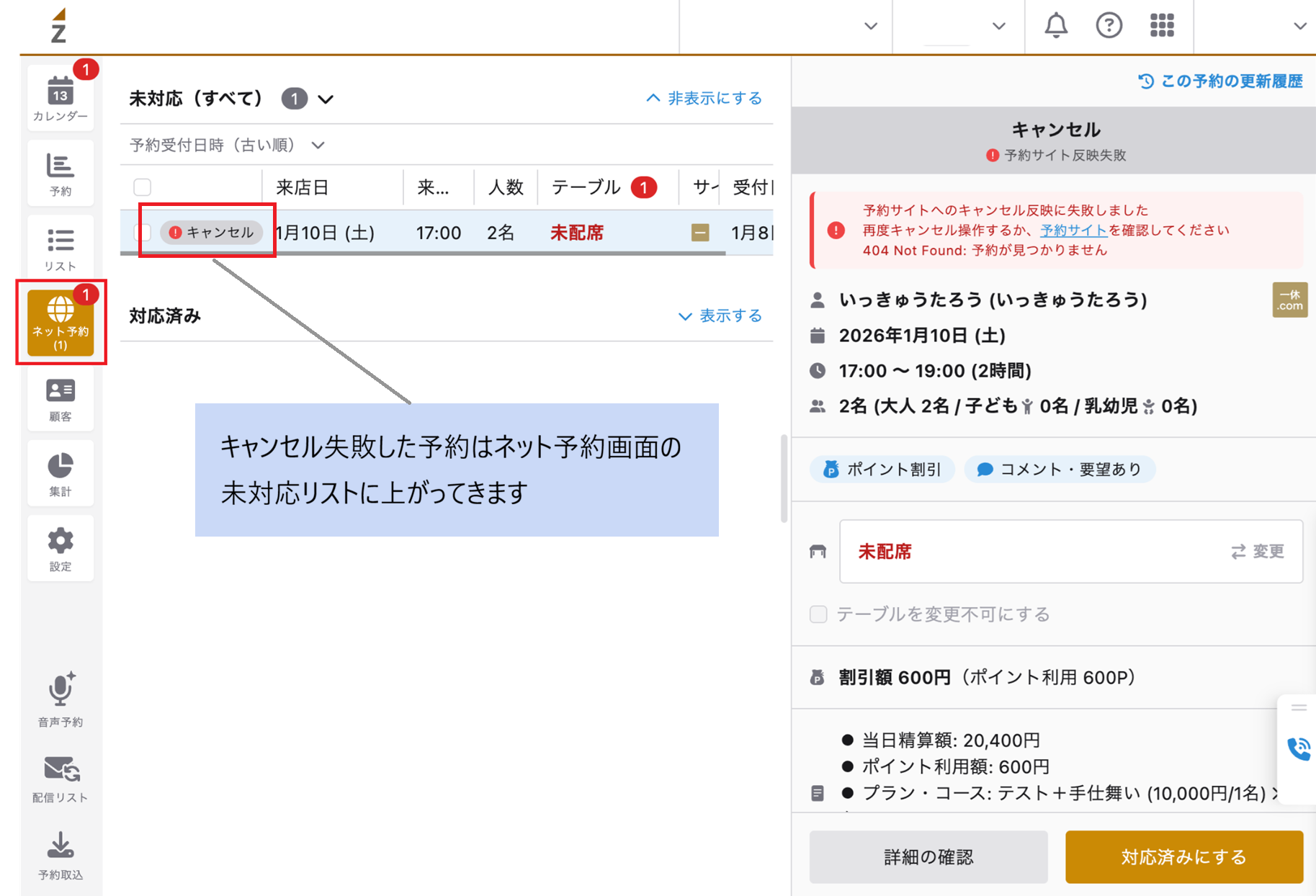
Task: Click the 受付 column header
Action: 752,187
